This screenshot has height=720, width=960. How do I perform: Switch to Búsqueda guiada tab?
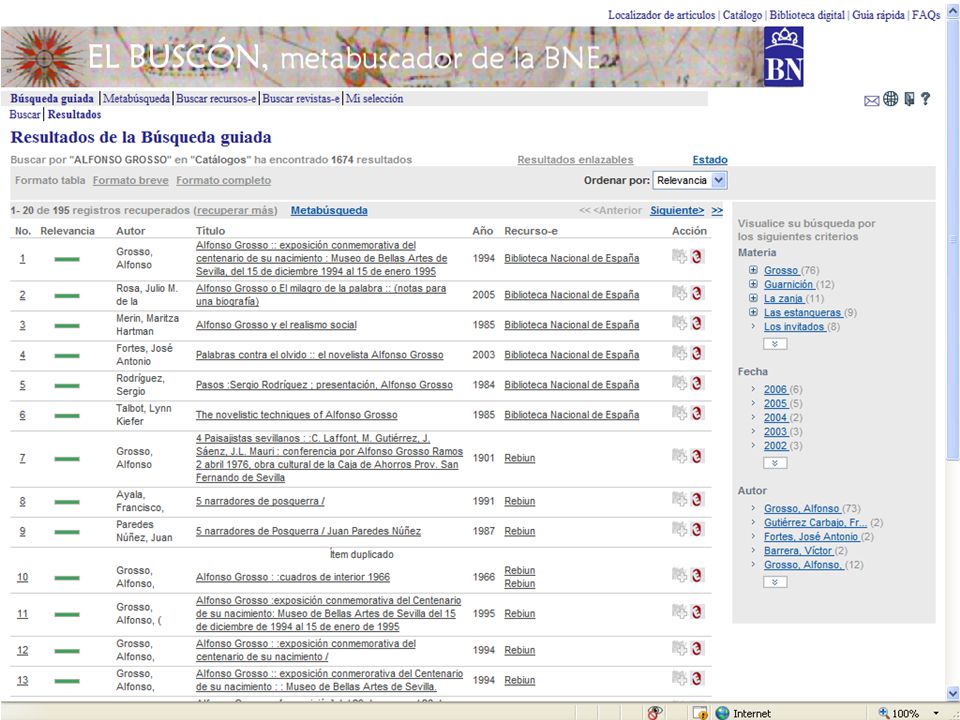point(52,99)
